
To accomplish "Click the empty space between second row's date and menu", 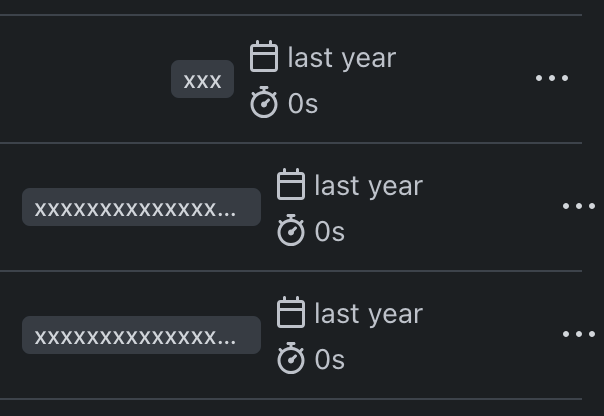I will tap(490, 206).
